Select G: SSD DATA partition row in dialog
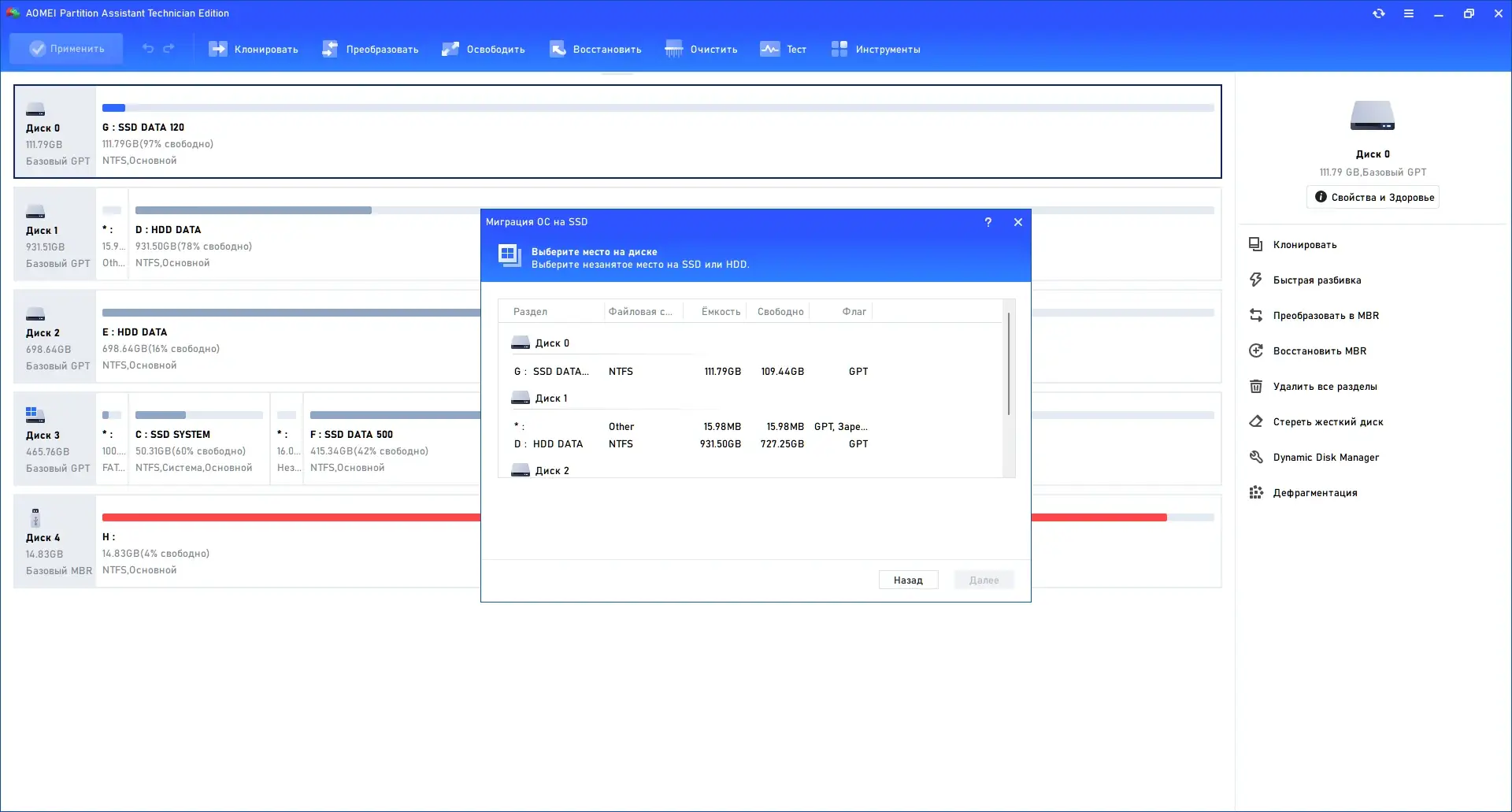Viewport: 1512px width, 812px height. [751, 372]
